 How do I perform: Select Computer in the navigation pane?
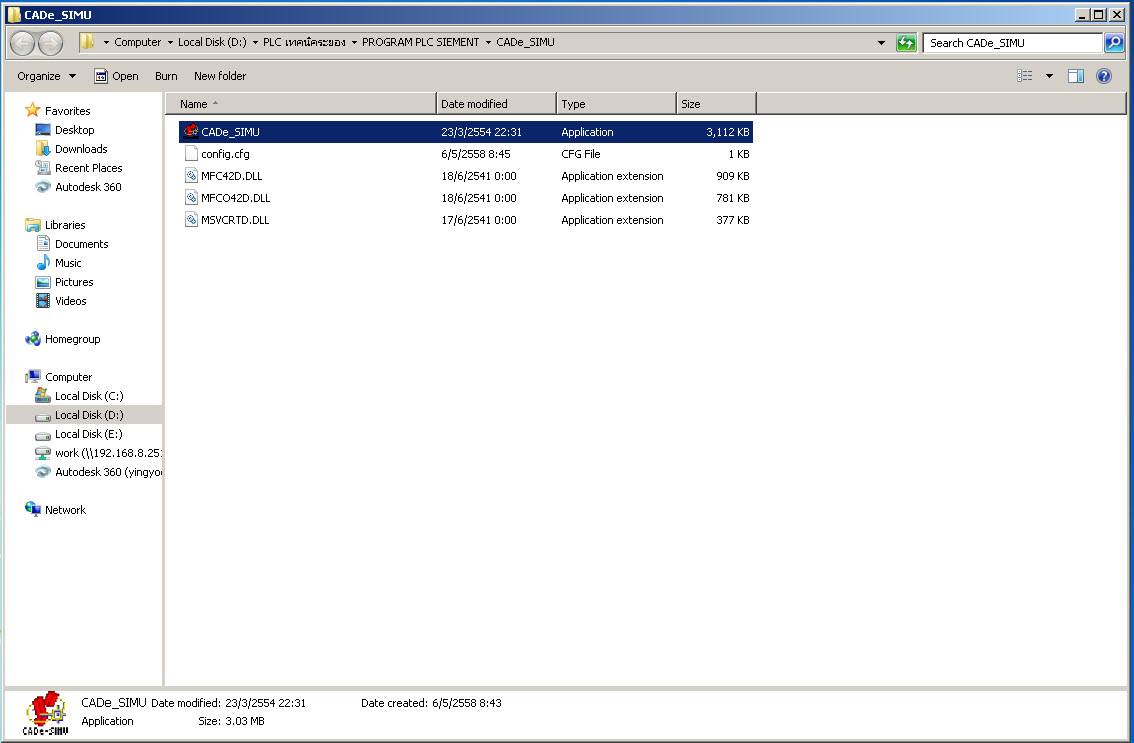coord(69,376)
